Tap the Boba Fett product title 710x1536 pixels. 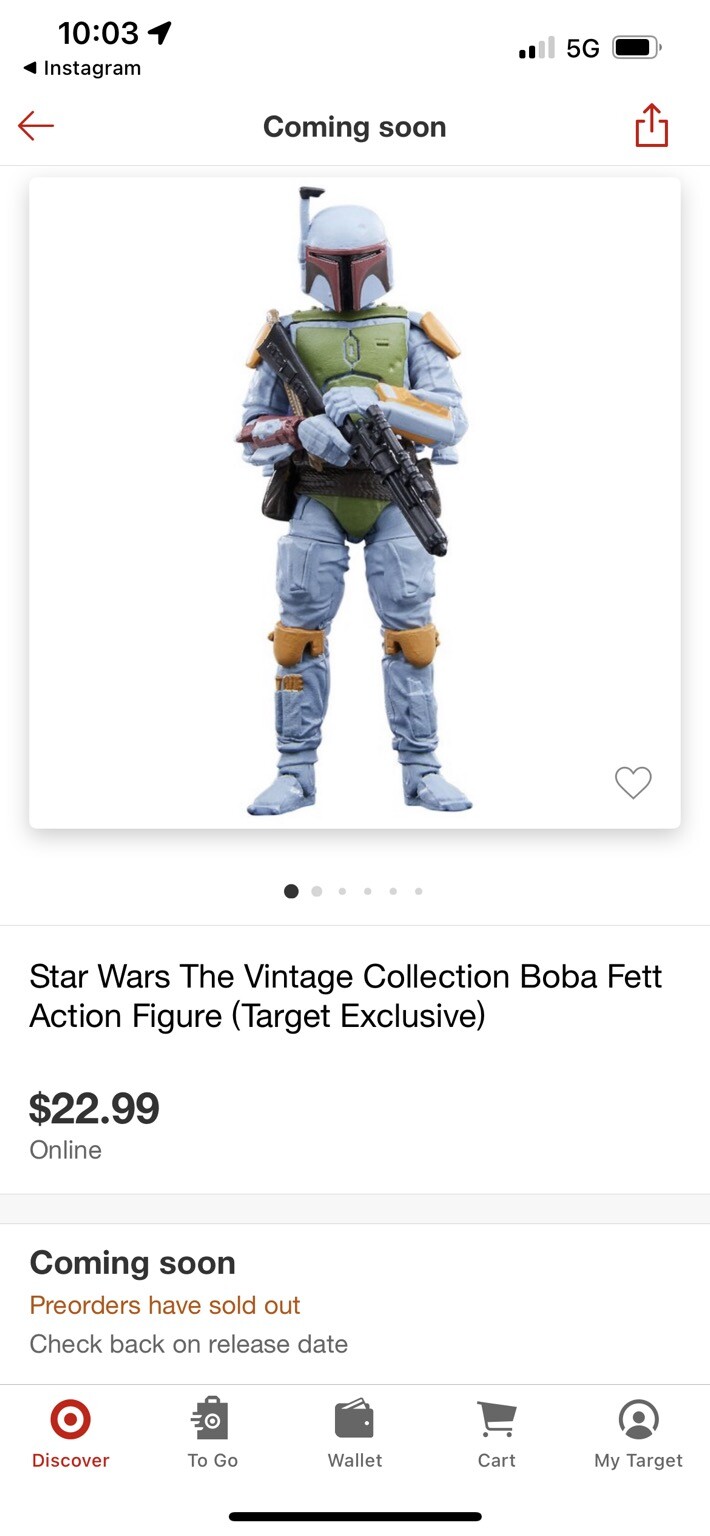pyautogui.click(x=345, y=996)
